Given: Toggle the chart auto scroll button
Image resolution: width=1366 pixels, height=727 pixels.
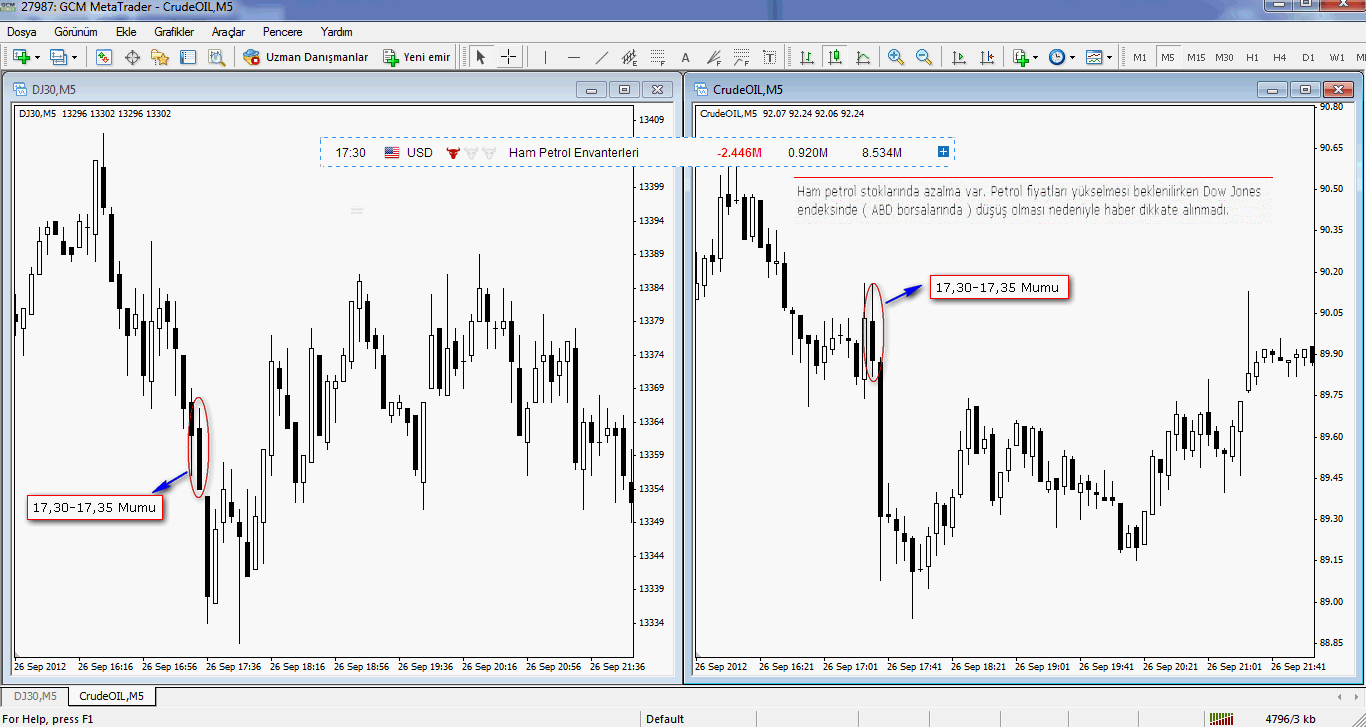Looking at the screenshot, I should [x=959, y=57].
